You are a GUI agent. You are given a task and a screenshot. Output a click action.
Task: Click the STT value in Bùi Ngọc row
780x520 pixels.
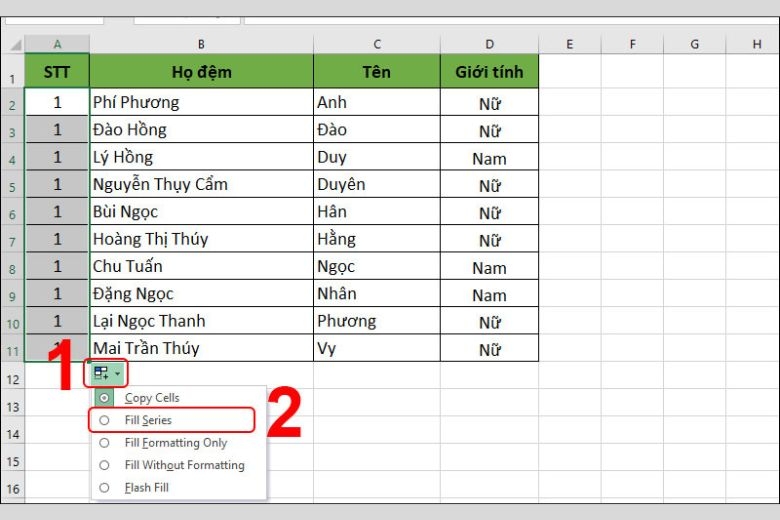pos(57,211)
